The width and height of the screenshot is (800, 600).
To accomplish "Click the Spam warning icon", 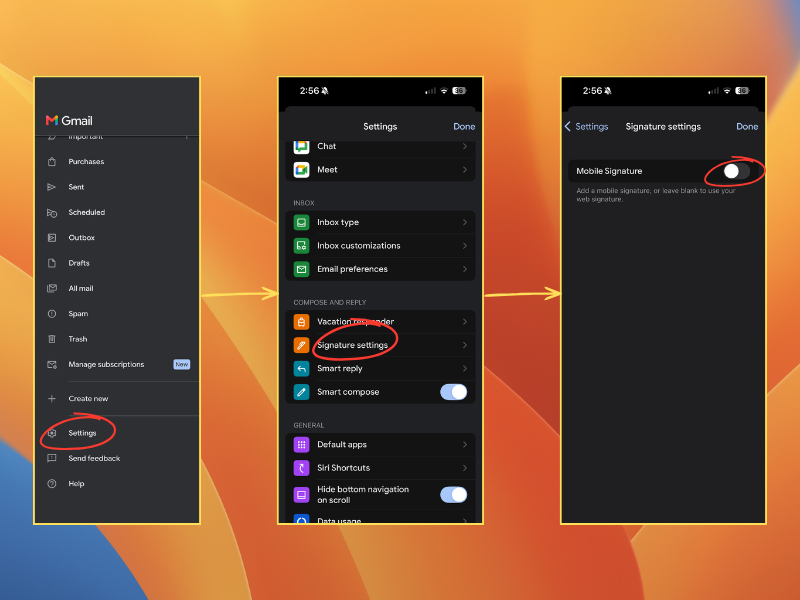I will click(x=52, y=314).
